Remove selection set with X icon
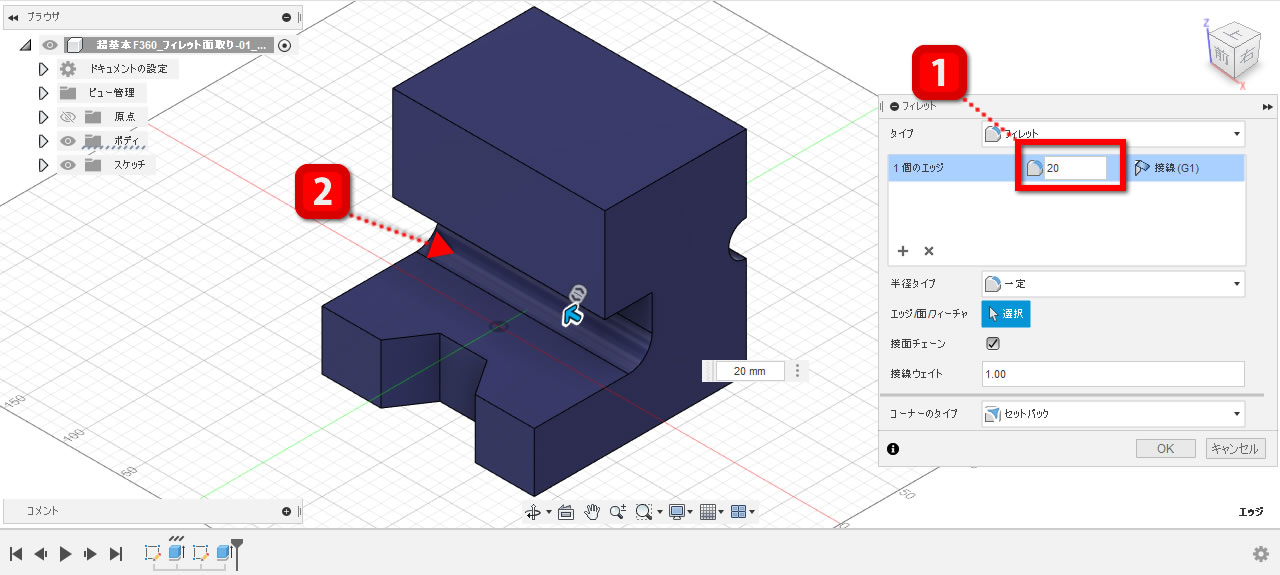The height and width of the screenshot is (575, 1280). [928, 251]
